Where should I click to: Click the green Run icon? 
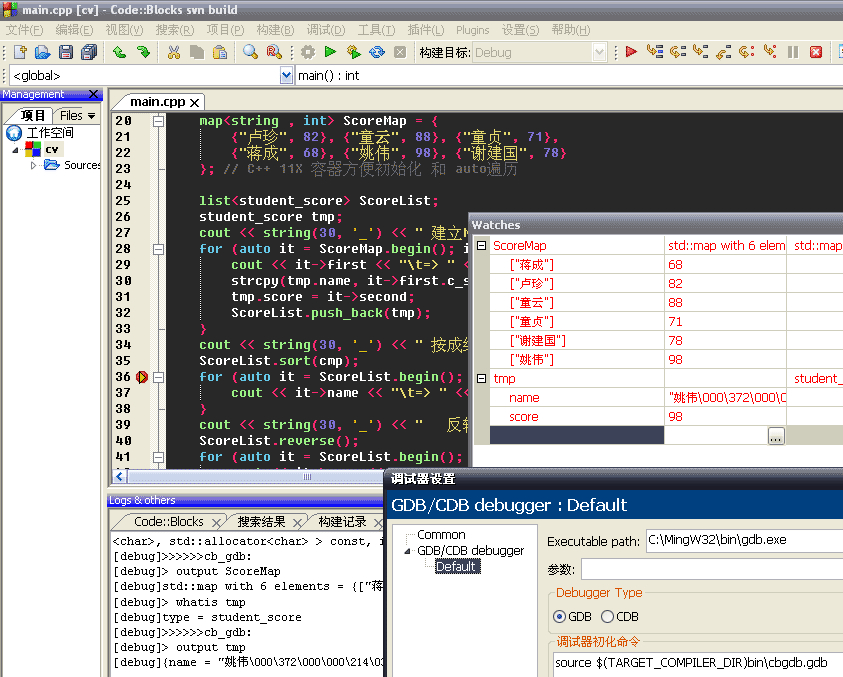click(330, 52)
